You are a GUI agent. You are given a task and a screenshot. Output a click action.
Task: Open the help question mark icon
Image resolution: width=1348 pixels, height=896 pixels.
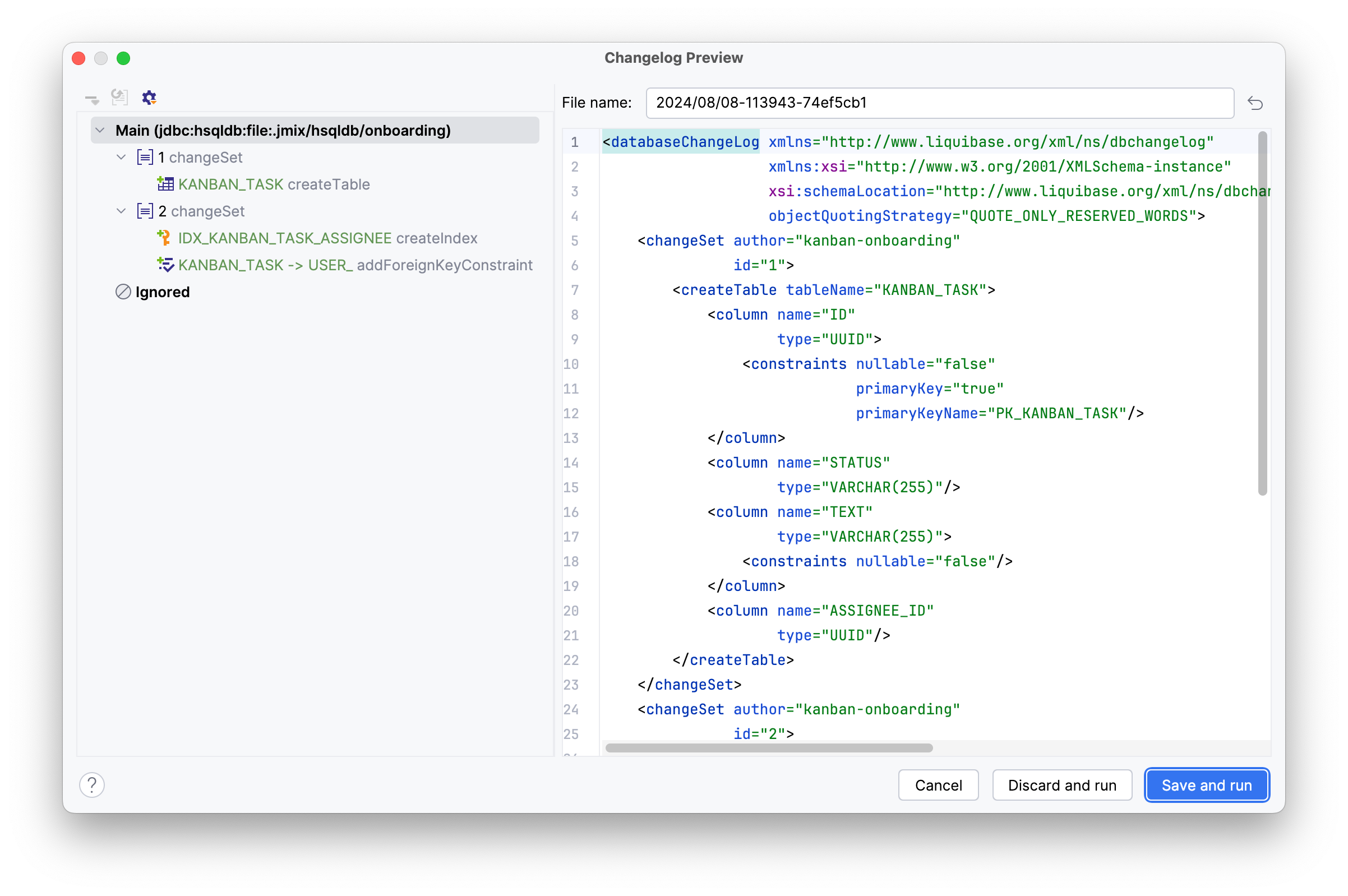click(x=93, y=784)
